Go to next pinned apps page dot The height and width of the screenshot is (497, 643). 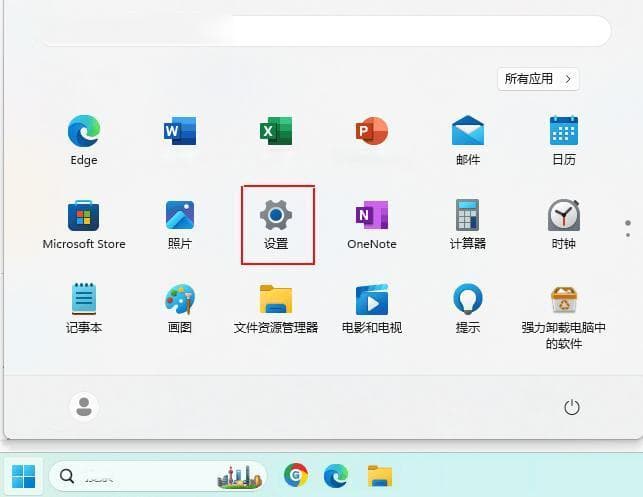pyautogui.click(x=628, y=235)
